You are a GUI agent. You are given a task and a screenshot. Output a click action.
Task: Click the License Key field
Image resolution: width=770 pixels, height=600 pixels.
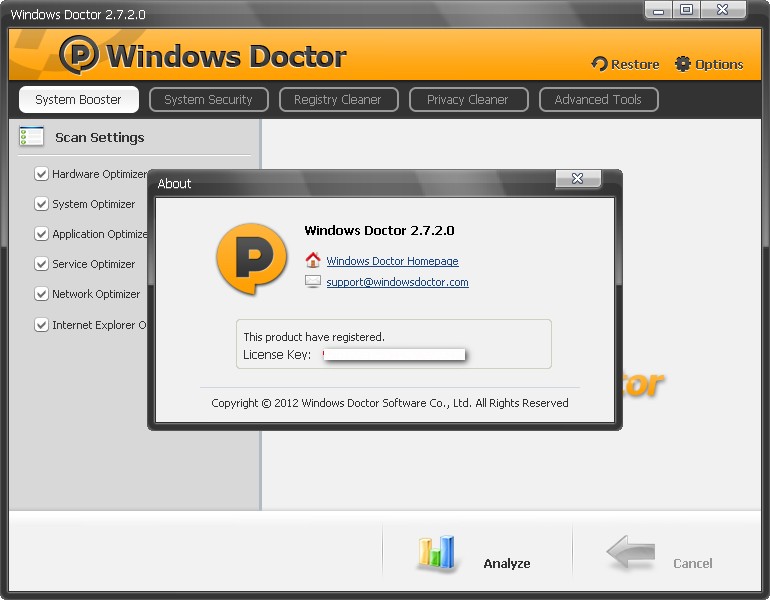pyautogui.click(x=394, y=354)
